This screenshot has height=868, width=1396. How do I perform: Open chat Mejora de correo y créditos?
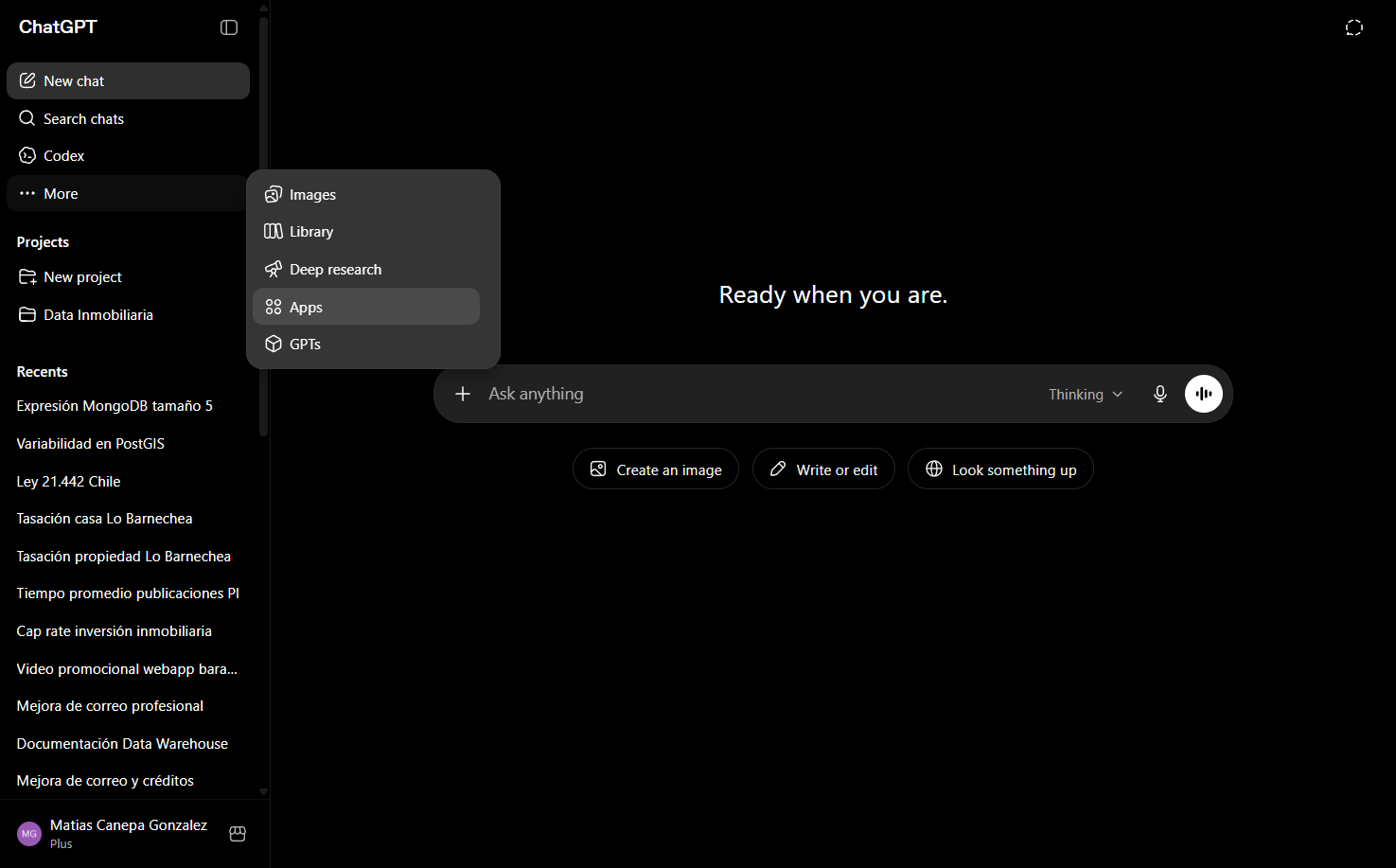pyautogui.click(x=128, y=781)
